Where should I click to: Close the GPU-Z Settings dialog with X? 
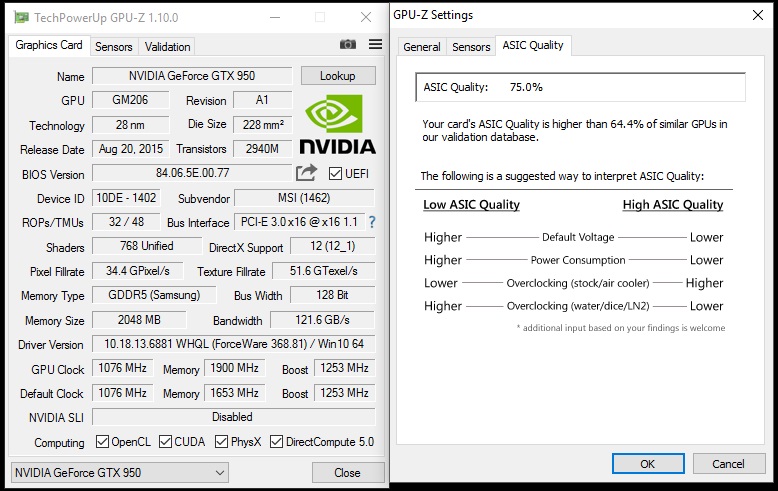tap(758, 15)
